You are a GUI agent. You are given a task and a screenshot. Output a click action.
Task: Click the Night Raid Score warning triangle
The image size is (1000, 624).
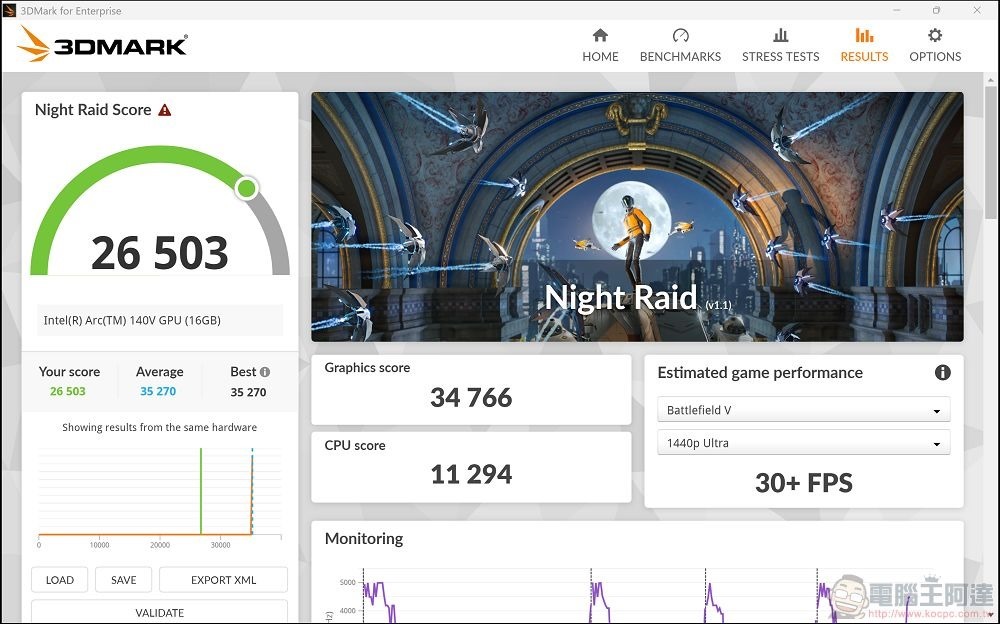click(x=165, y=110)
